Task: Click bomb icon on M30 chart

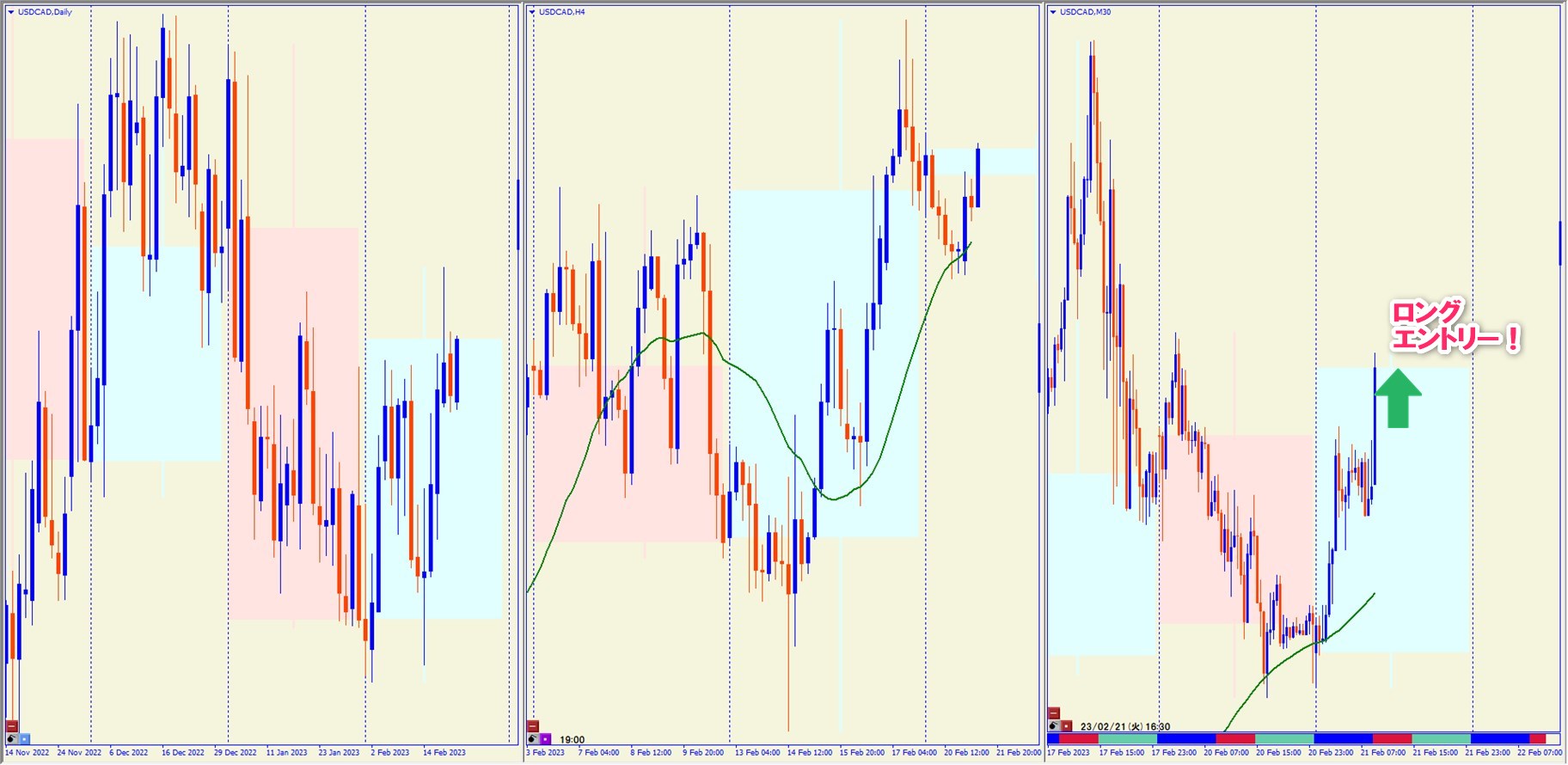Action: 1054,725
